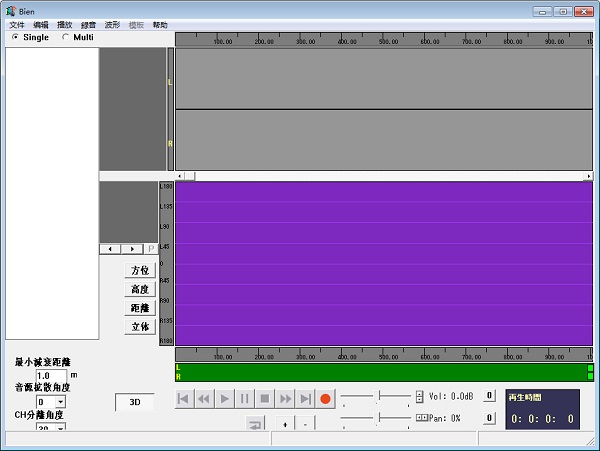Click the L180 label on angle scale

[166, 186]
